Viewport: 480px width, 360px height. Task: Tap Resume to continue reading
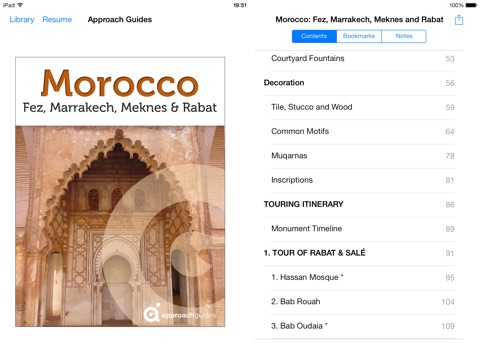(57, 20)
